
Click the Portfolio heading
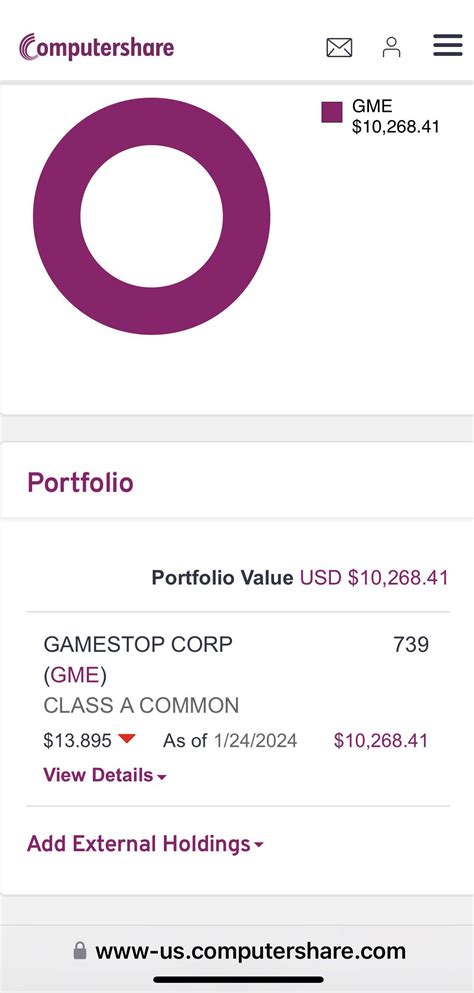click(80, 483)
